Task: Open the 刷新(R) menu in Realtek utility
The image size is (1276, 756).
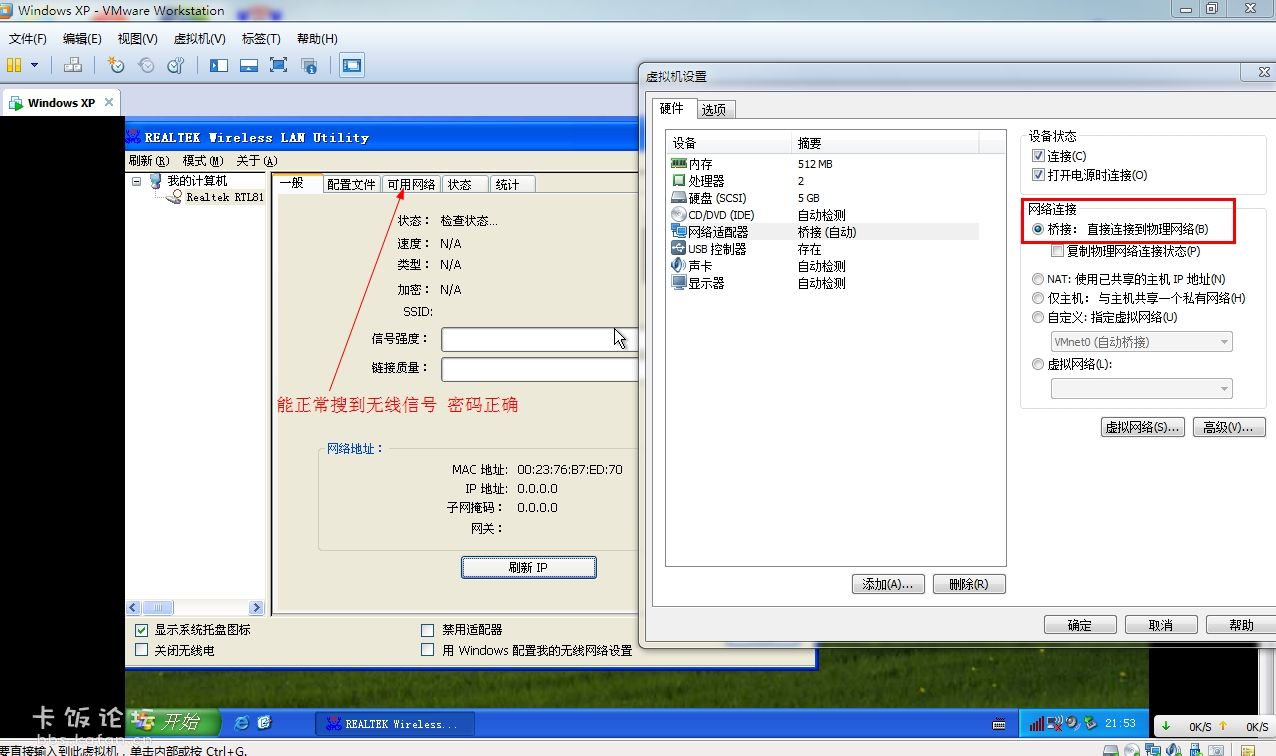Action: tap(149, 161)
